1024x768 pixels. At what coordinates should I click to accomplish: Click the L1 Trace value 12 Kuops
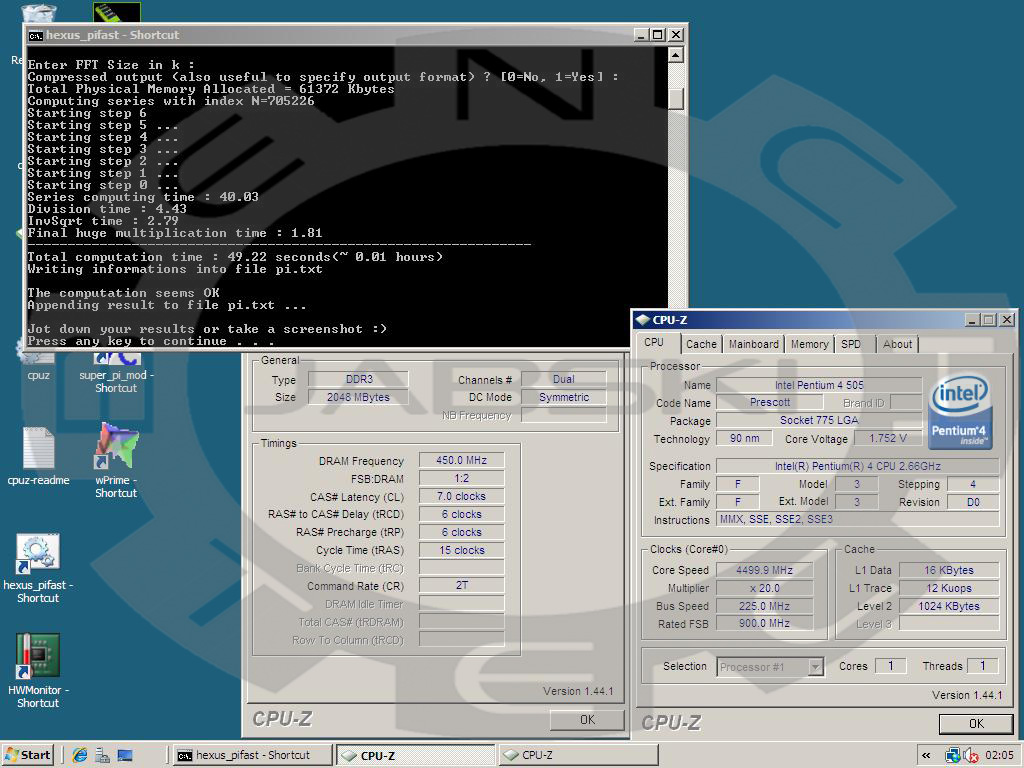tap(949, 588)
